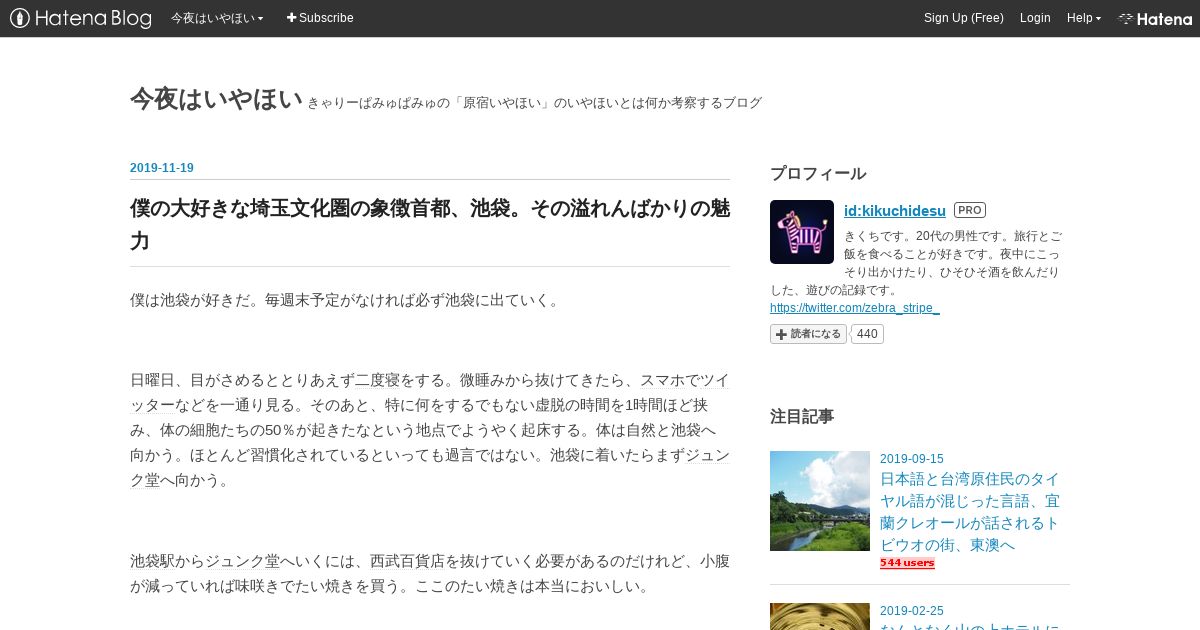Click the Hatena logo at top right

coord(1155,18)
